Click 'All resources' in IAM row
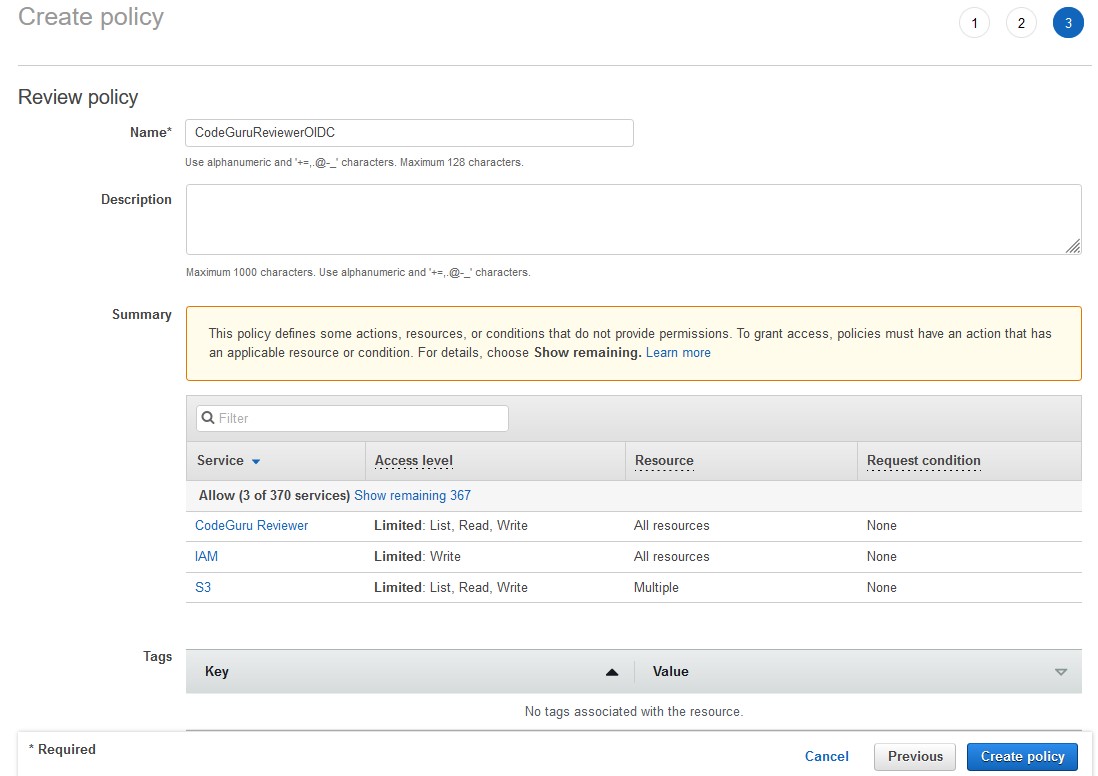Viewport: 1098px width, 776px height. pos(672,556)
